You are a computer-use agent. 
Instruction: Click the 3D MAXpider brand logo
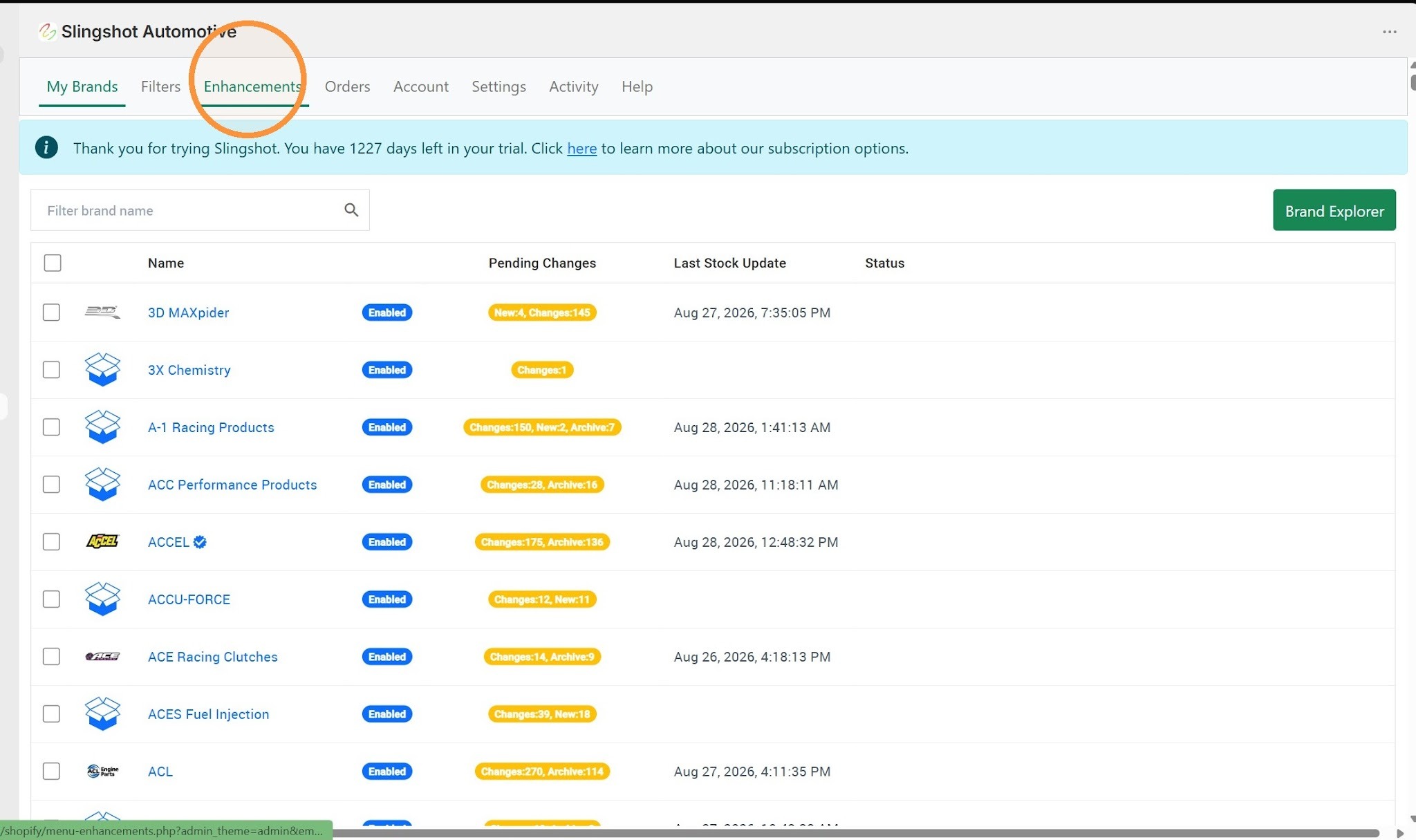click(102, 312)
